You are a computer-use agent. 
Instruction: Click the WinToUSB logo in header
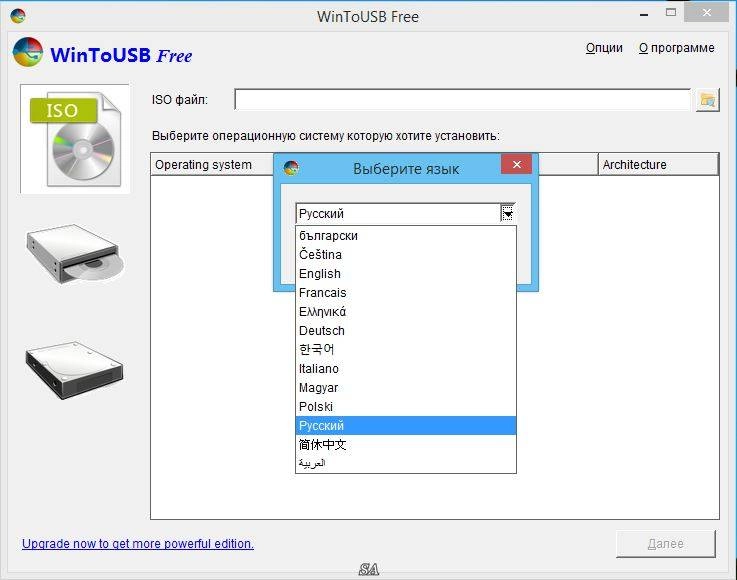28,52
